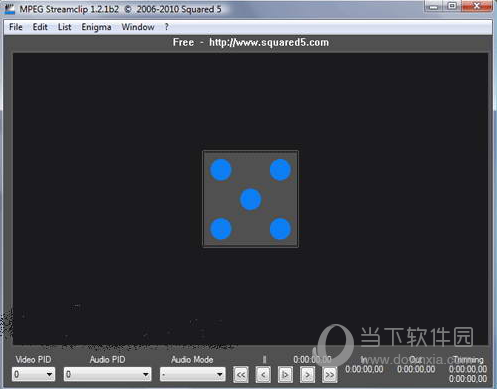
Task: Click the squared5.com website link
Action: (269, 42)
